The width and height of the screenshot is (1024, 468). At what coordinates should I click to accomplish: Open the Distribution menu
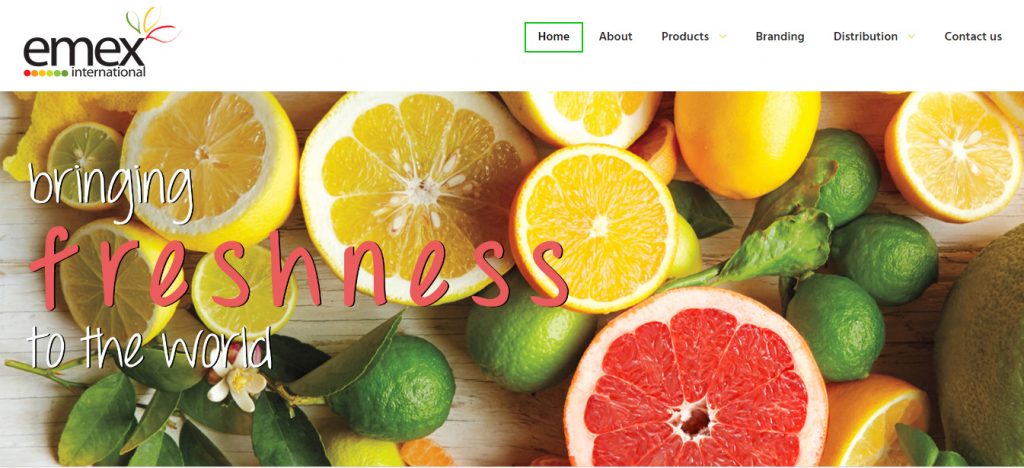coord(865,37)
